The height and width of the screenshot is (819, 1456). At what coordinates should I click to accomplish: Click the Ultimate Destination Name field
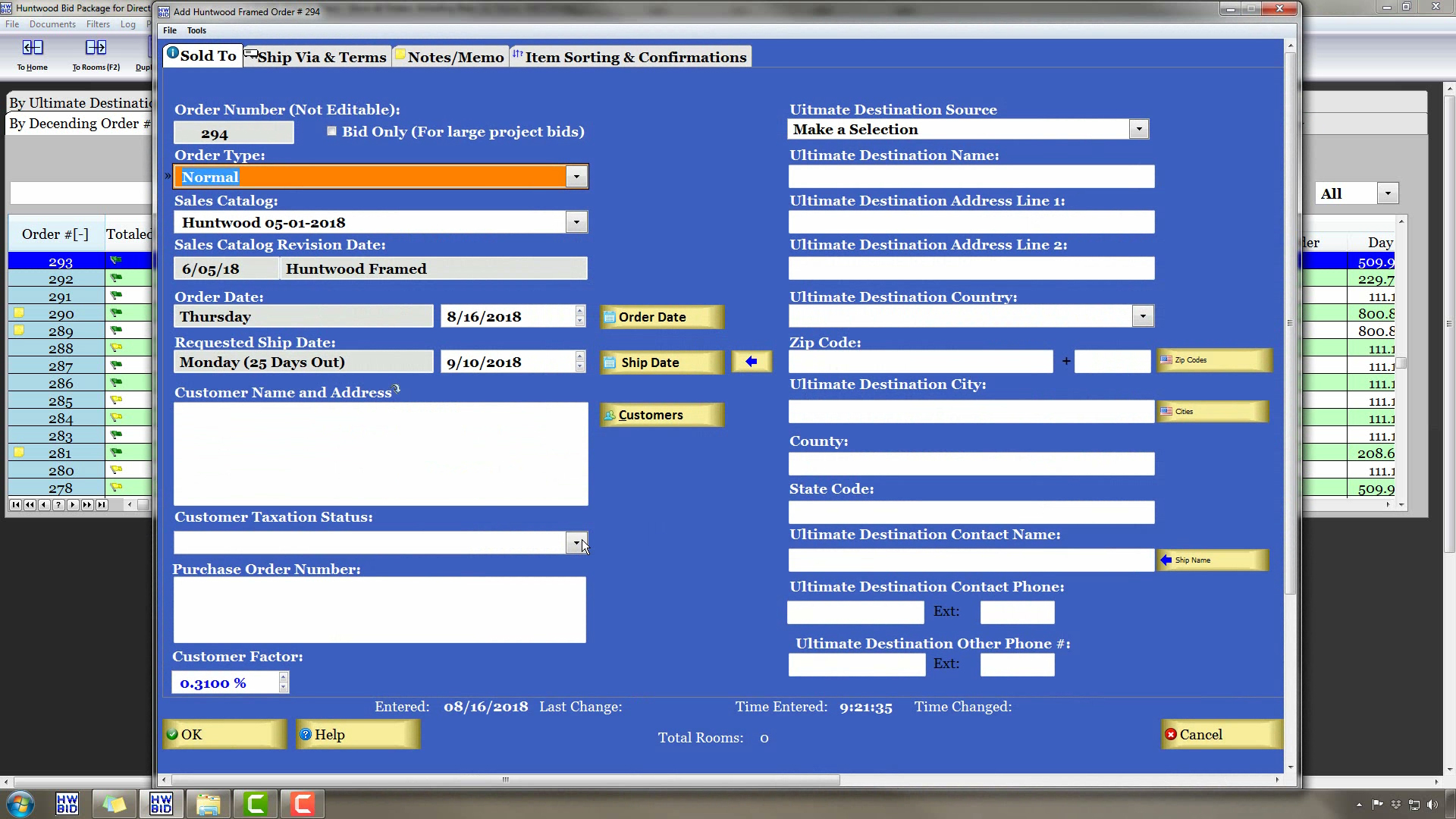[x=971, y=177]
